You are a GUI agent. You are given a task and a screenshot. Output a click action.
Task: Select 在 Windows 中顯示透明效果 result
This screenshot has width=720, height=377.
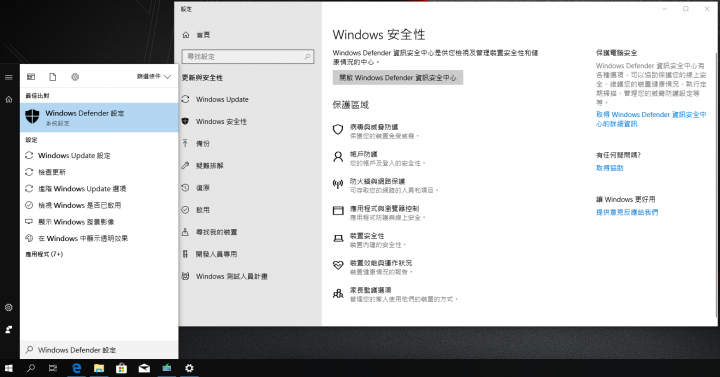(x=99, y=238)
